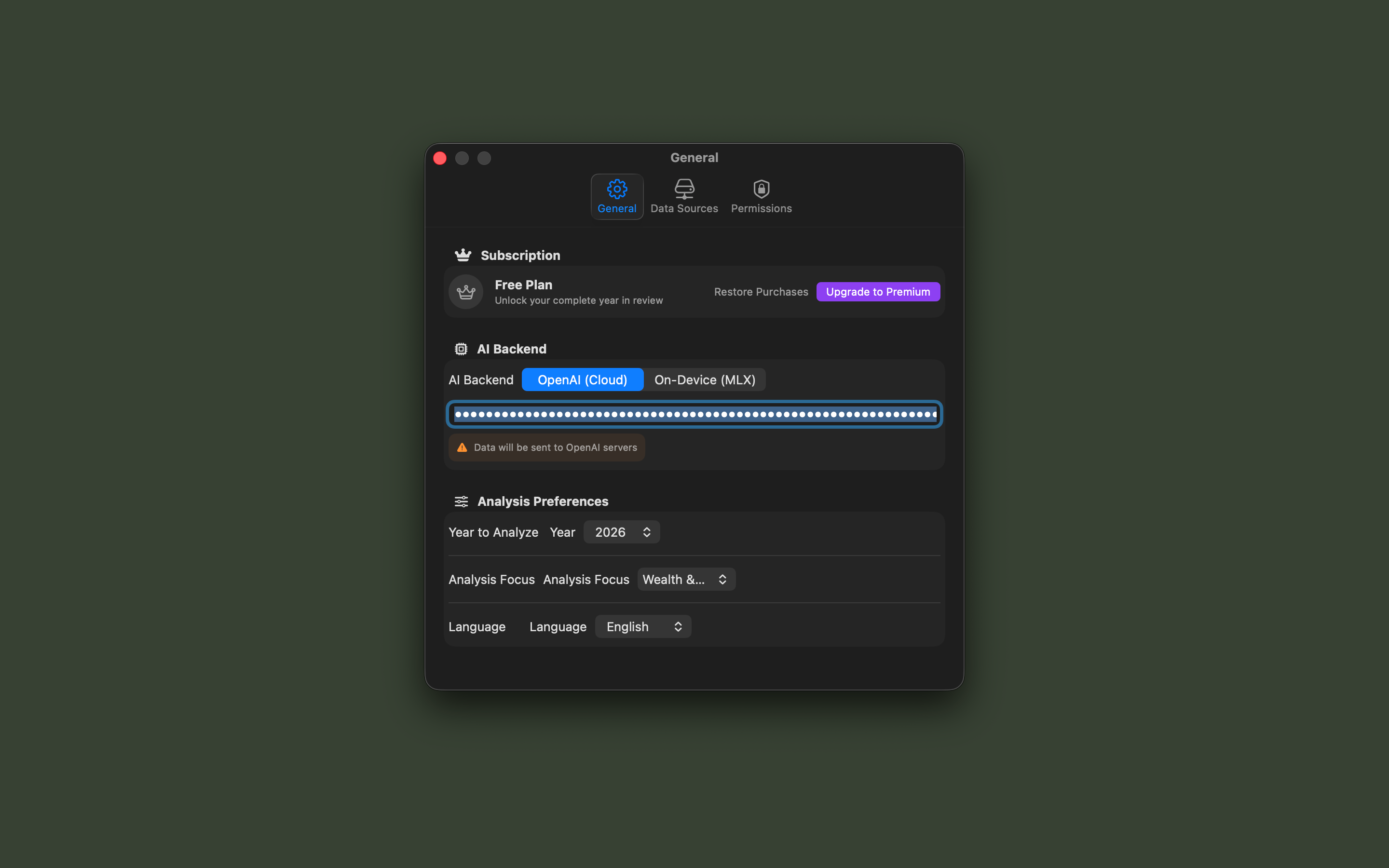
Task: Expand the Analysis Focus Wealth dropdown
Action: click(x=686, y=580)
